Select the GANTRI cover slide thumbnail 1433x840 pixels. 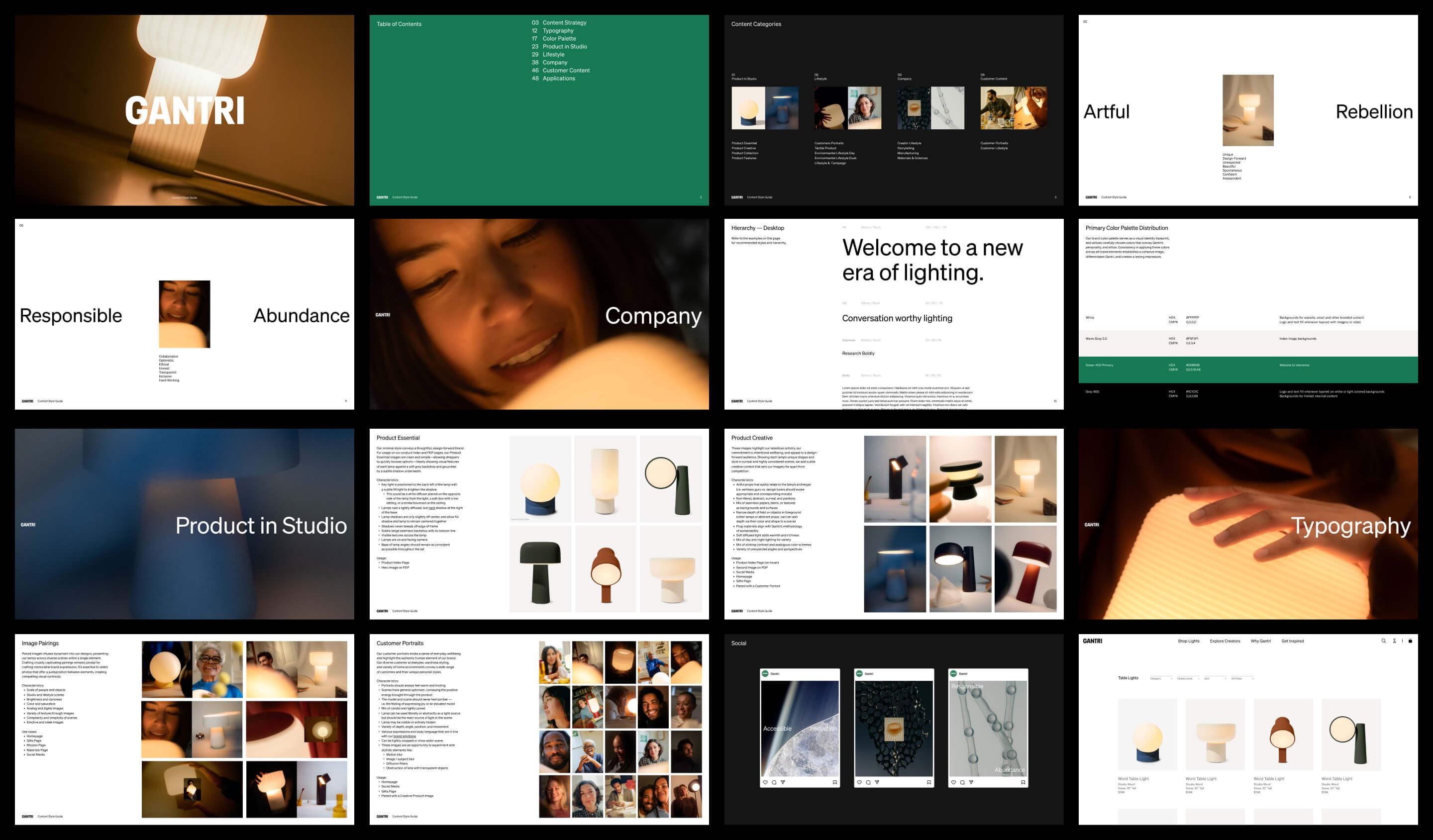click(x=184, y=110)
